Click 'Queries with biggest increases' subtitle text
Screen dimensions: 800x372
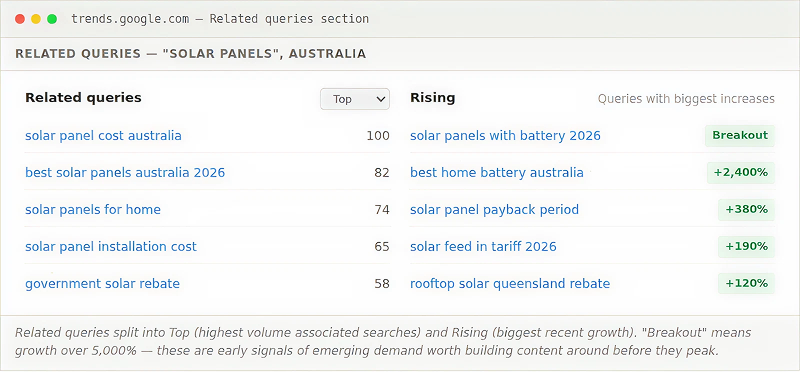tap(686, 98)
